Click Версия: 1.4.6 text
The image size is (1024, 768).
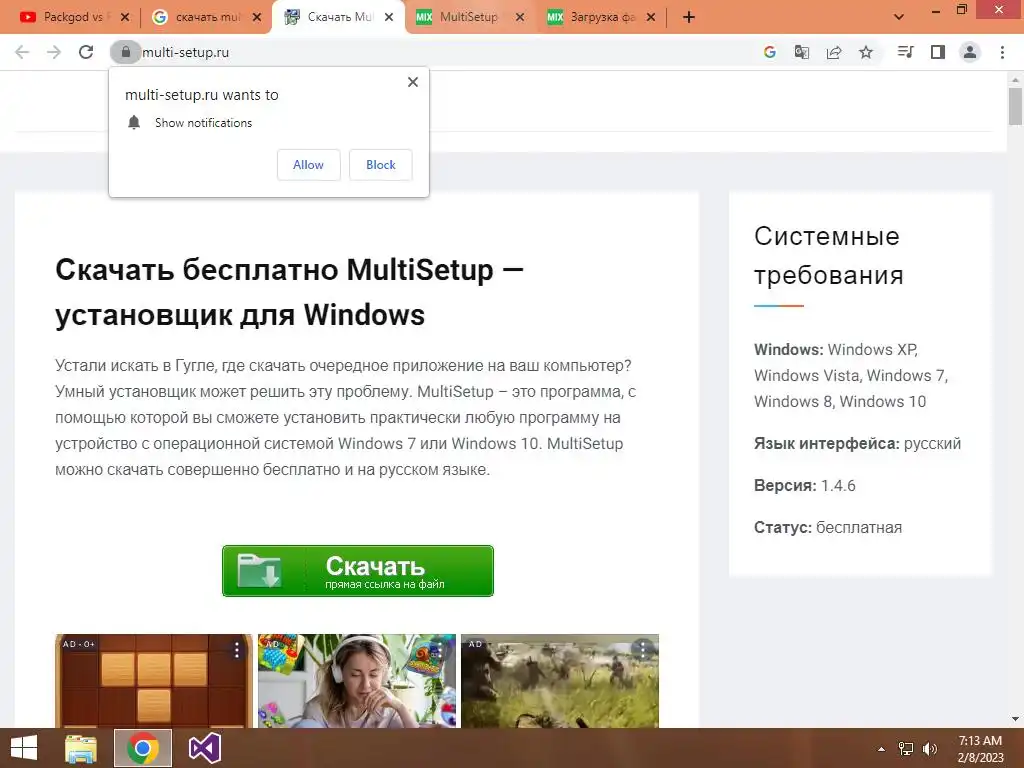point(805,486)
